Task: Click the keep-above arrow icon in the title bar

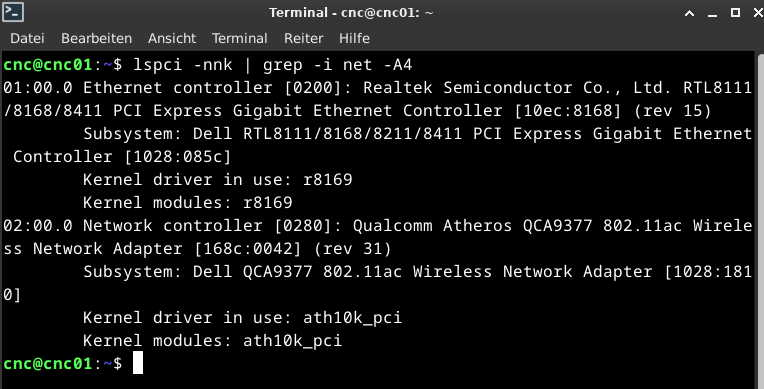Action: pyautogui.click(x=689, y=14)
